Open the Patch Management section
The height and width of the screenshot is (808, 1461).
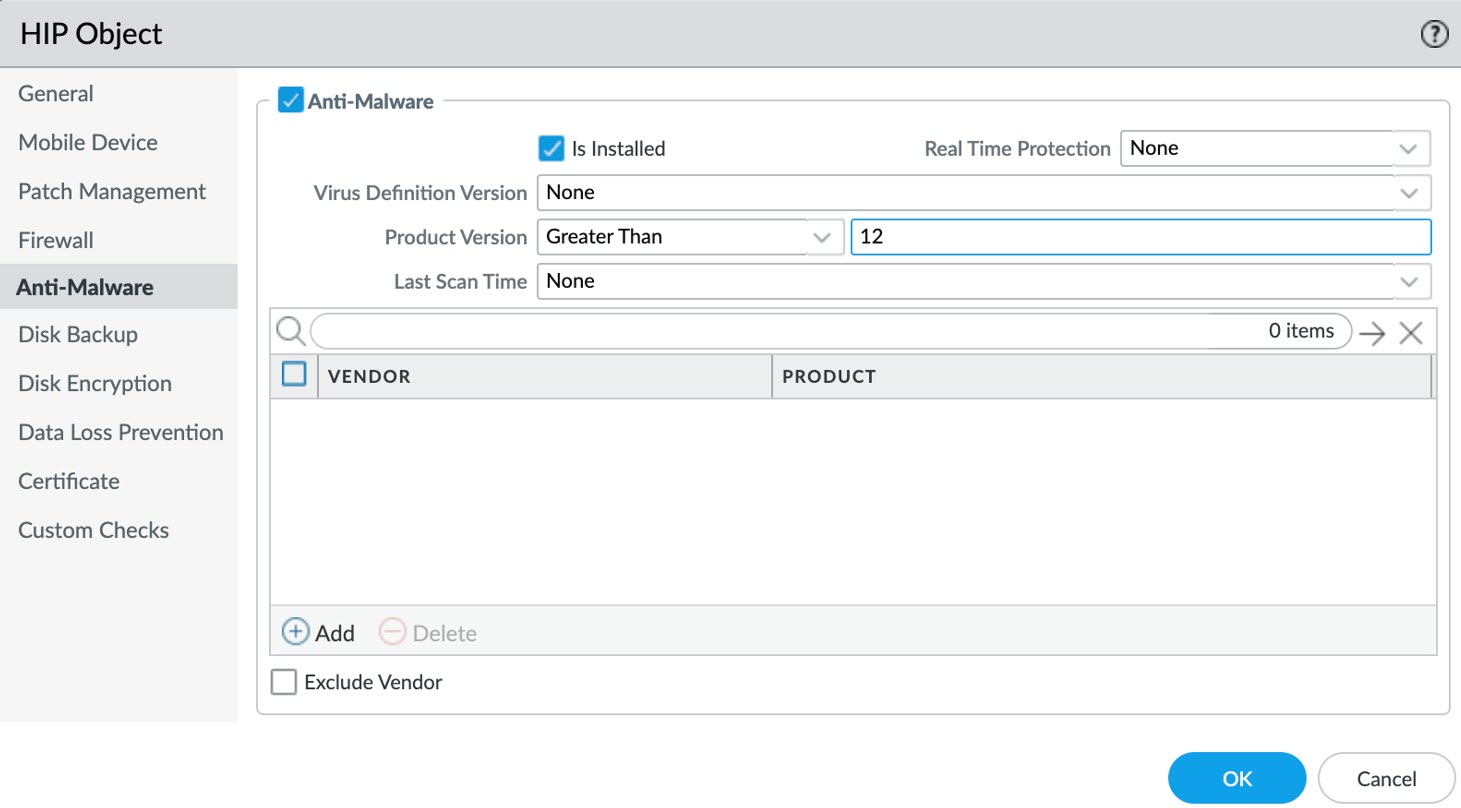[x=112, y=191]
